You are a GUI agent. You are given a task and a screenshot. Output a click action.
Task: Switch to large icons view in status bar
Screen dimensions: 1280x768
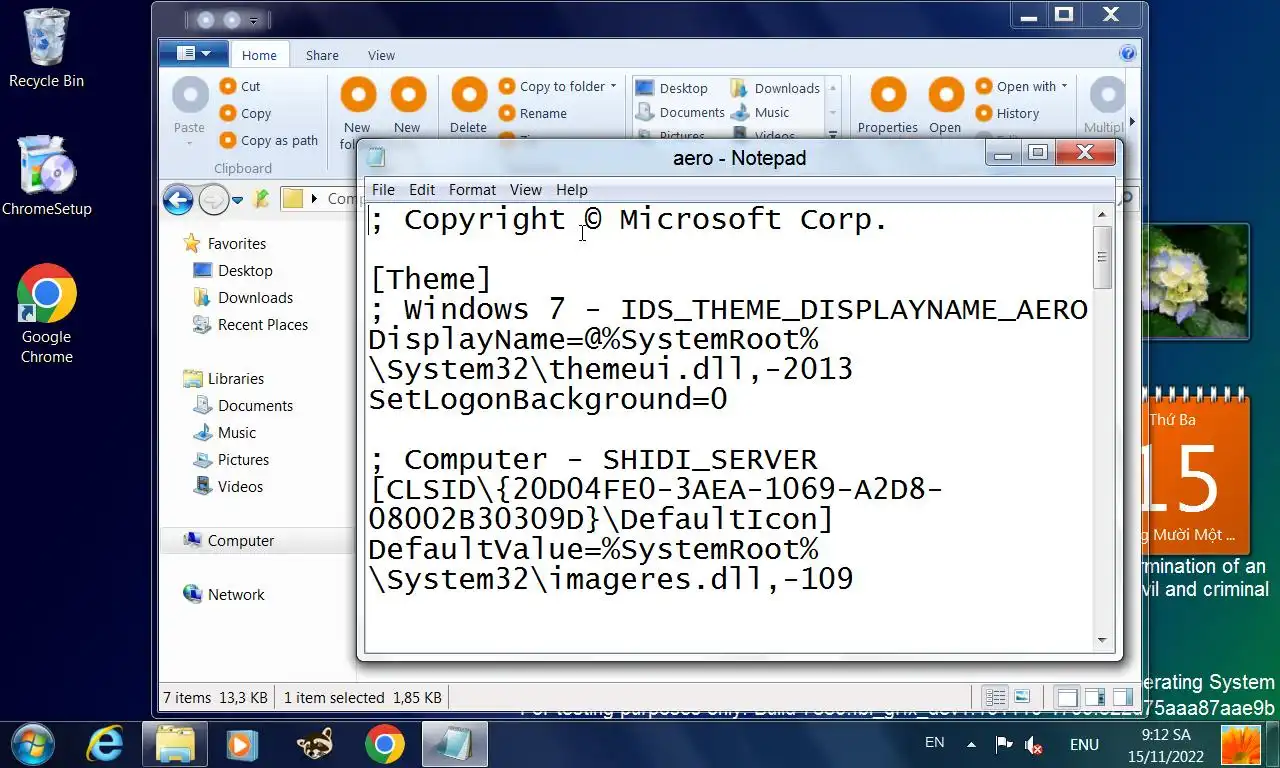(x=1021, y=697)
